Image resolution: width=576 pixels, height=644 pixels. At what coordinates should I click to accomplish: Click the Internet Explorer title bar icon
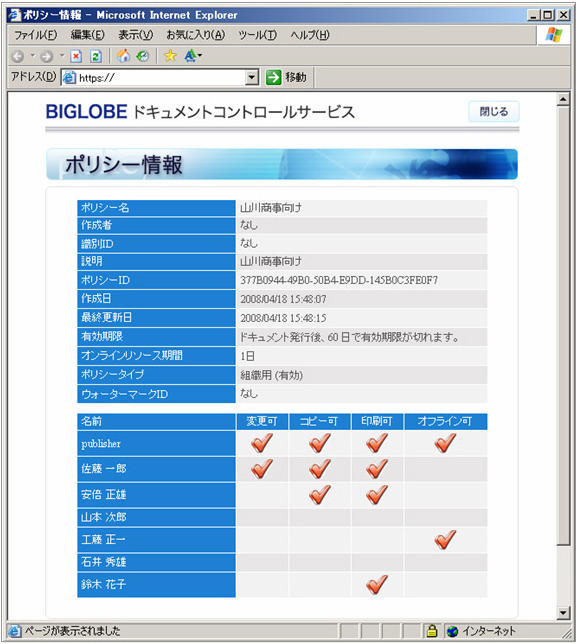tap(15, 15)
